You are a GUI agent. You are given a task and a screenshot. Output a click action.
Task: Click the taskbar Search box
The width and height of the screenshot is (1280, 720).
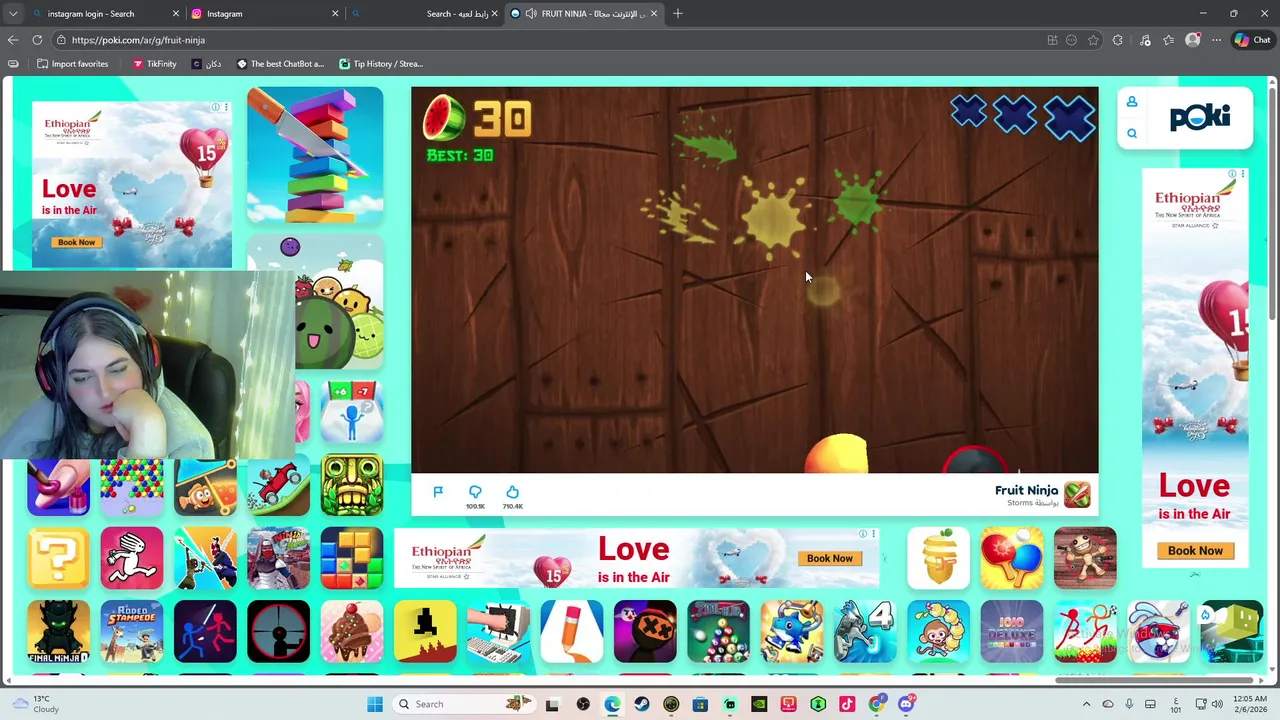(x=465, y=704)
